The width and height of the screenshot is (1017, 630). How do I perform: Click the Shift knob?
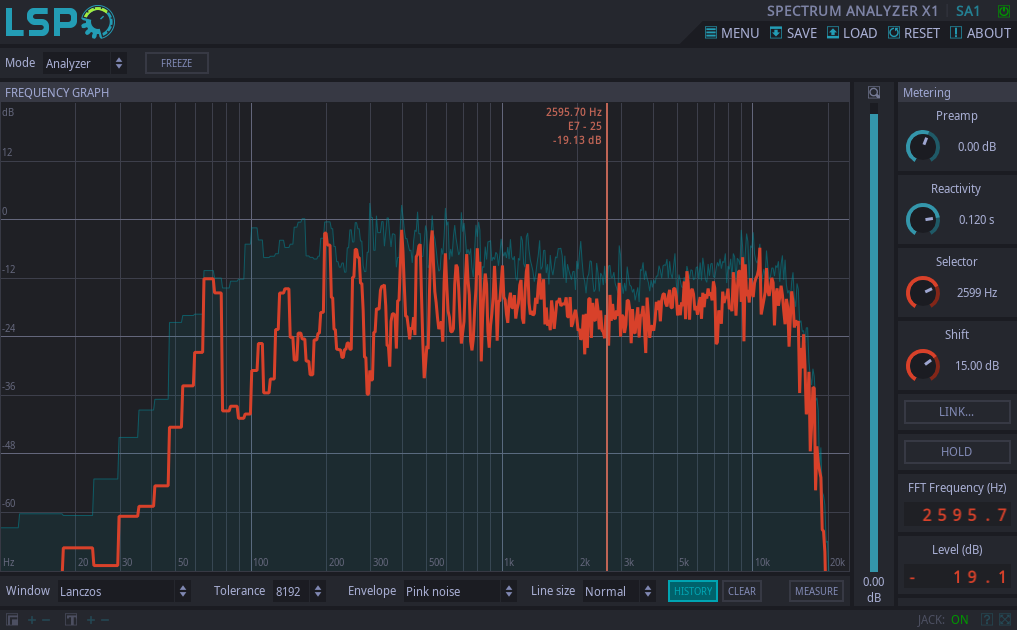click(x=922, y=365)
